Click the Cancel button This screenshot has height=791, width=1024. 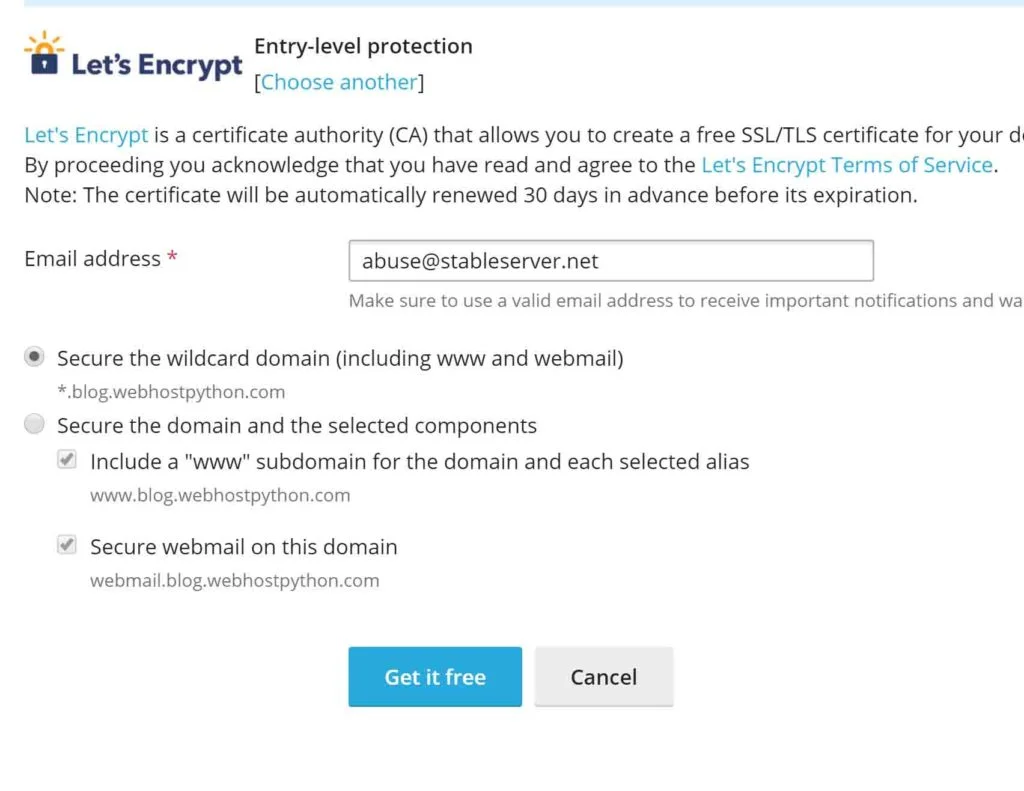pyautogui.click(x=603, y=677)
